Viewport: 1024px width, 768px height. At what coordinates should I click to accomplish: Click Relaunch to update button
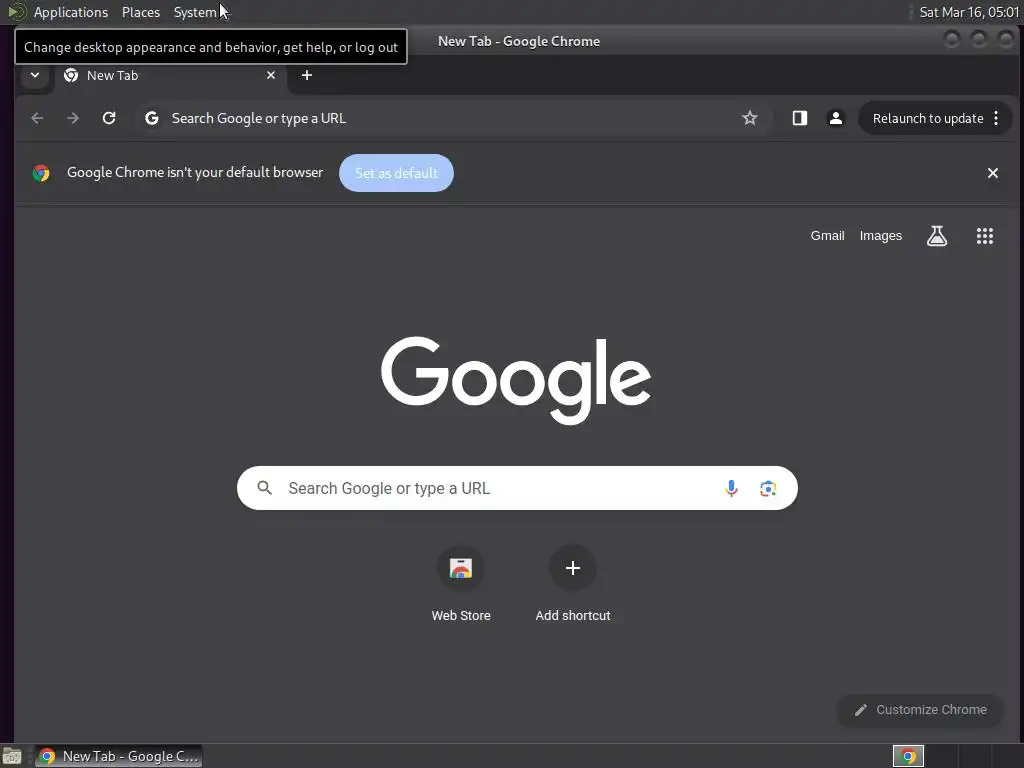927,118
